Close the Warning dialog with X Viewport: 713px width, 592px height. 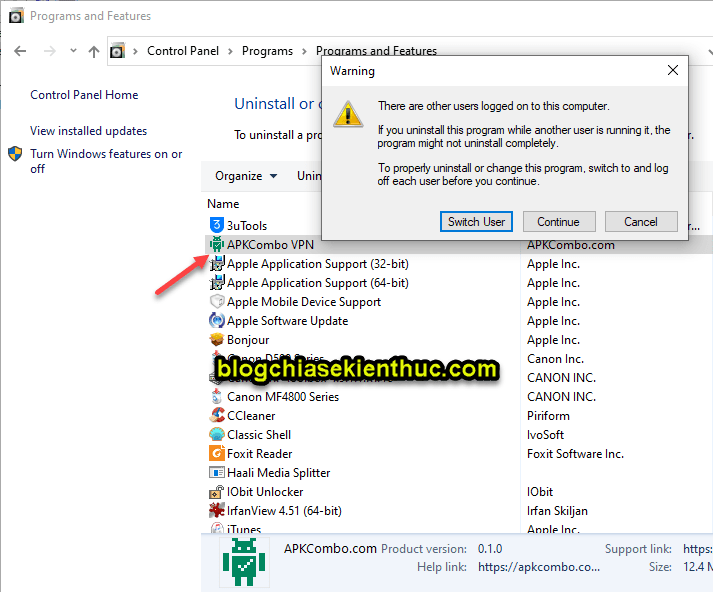tap(673, 70)
